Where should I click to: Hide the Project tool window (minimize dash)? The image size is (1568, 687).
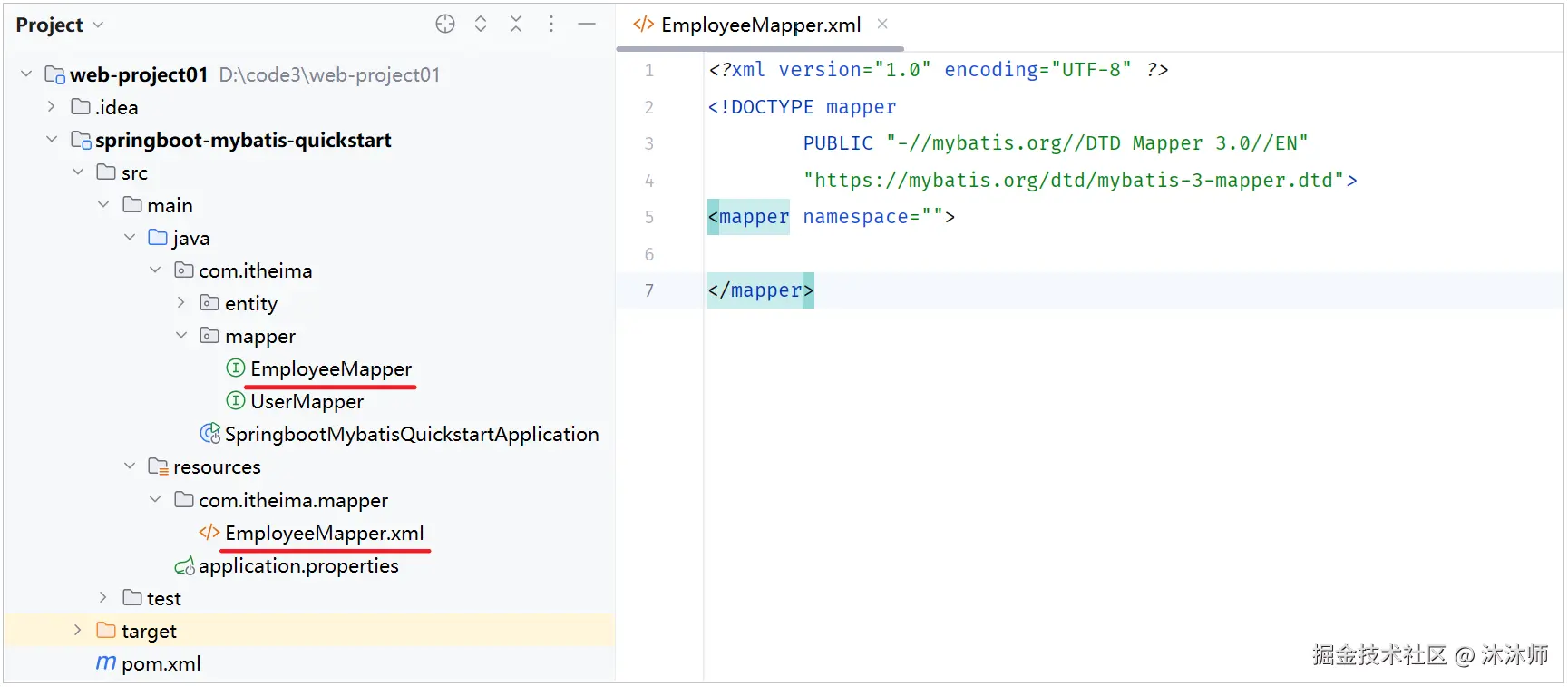pyautogui.click(x=587, y=25)
